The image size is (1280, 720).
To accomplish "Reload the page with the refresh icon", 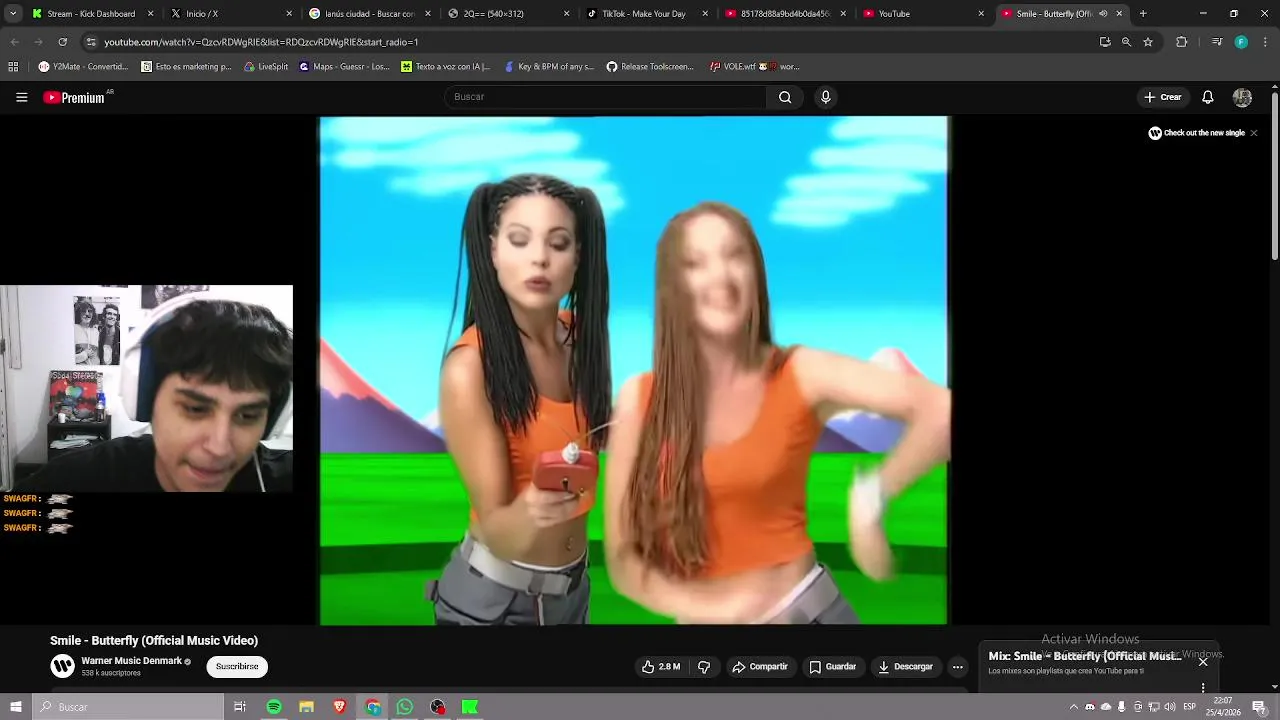I will (63, 42).
